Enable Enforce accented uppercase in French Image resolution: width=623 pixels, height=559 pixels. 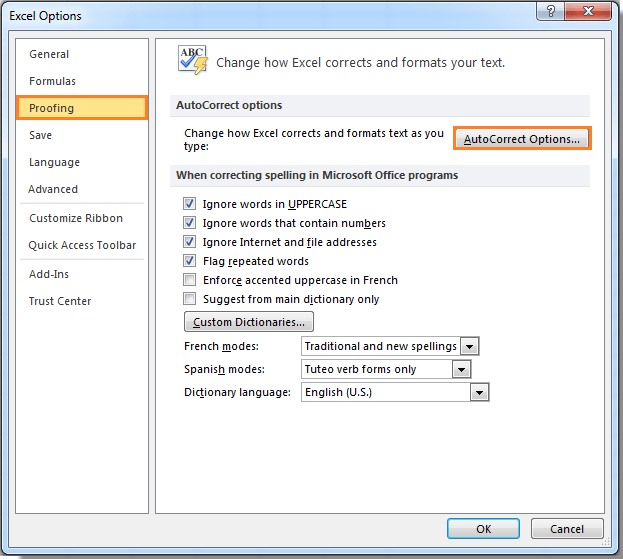pyautogui.click(x=190, y=280)
